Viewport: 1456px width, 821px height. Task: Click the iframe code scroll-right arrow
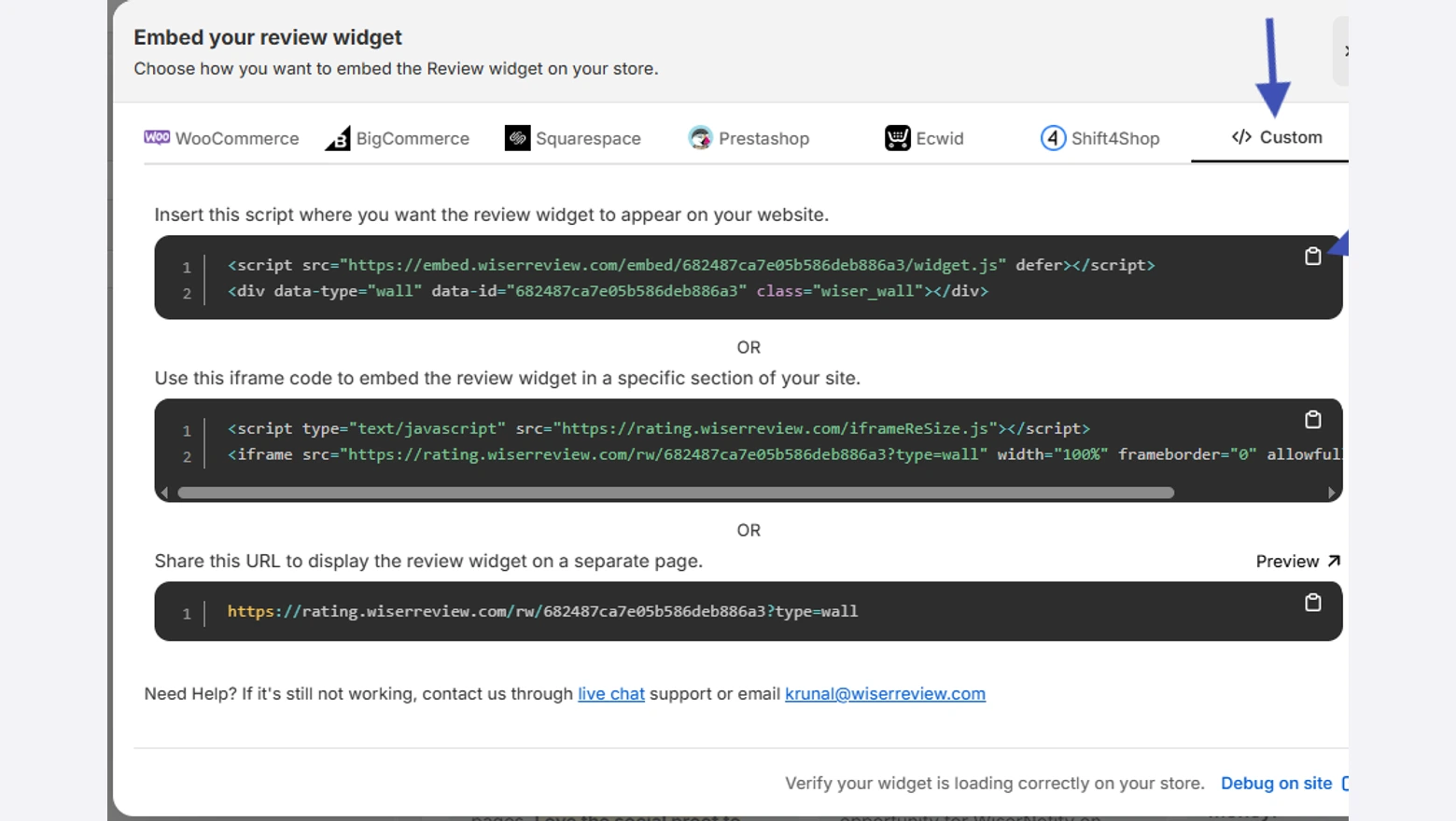[1331, 493]
